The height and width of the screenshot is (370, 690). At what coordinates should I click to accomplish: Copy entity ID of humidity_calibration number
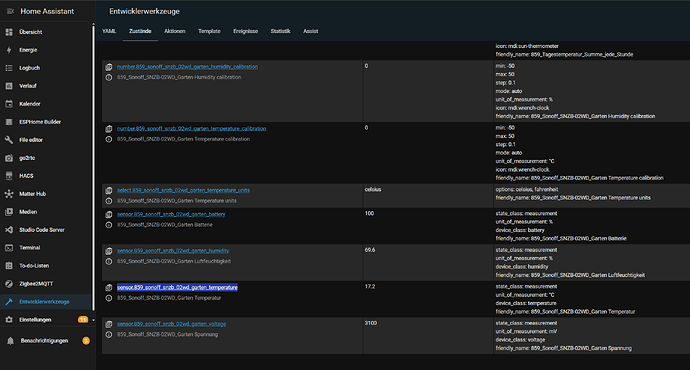coord(109,67)
